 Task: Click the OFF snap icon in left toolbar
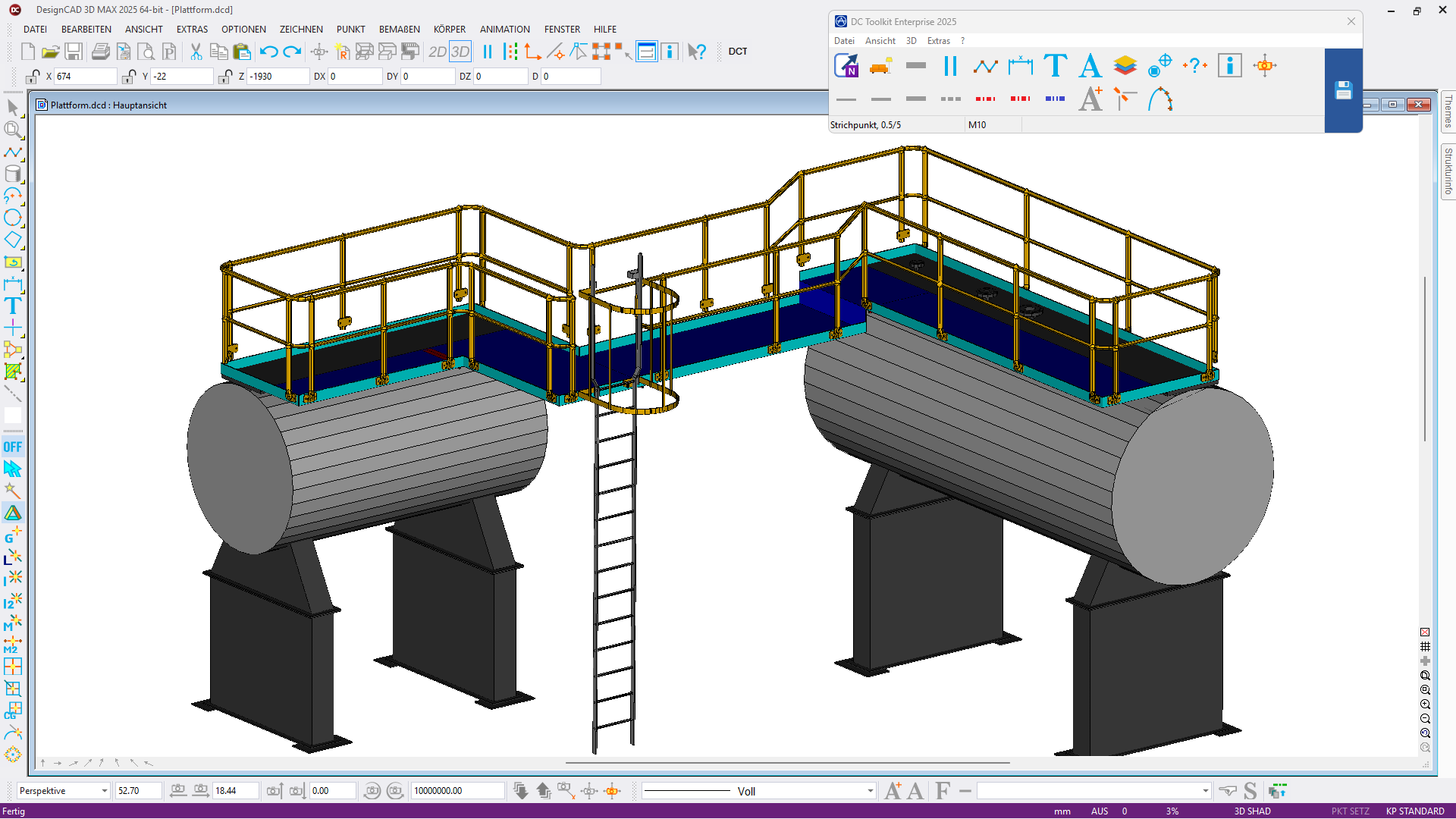pyautogui.click(x=13, y=447)
